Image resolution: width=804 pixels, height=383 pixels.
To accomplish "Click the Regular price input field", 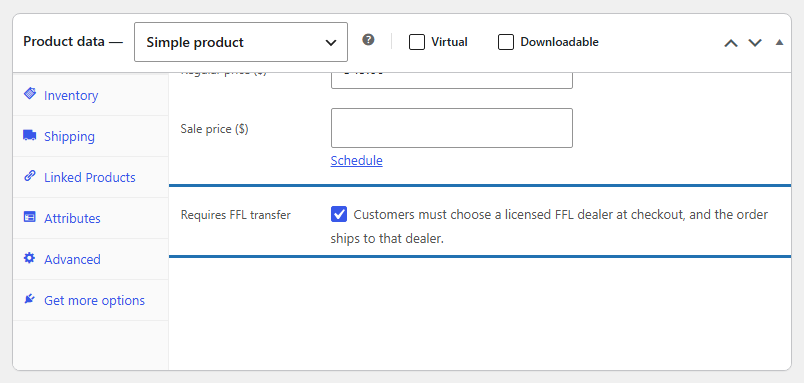I will (x=452, y=80).
